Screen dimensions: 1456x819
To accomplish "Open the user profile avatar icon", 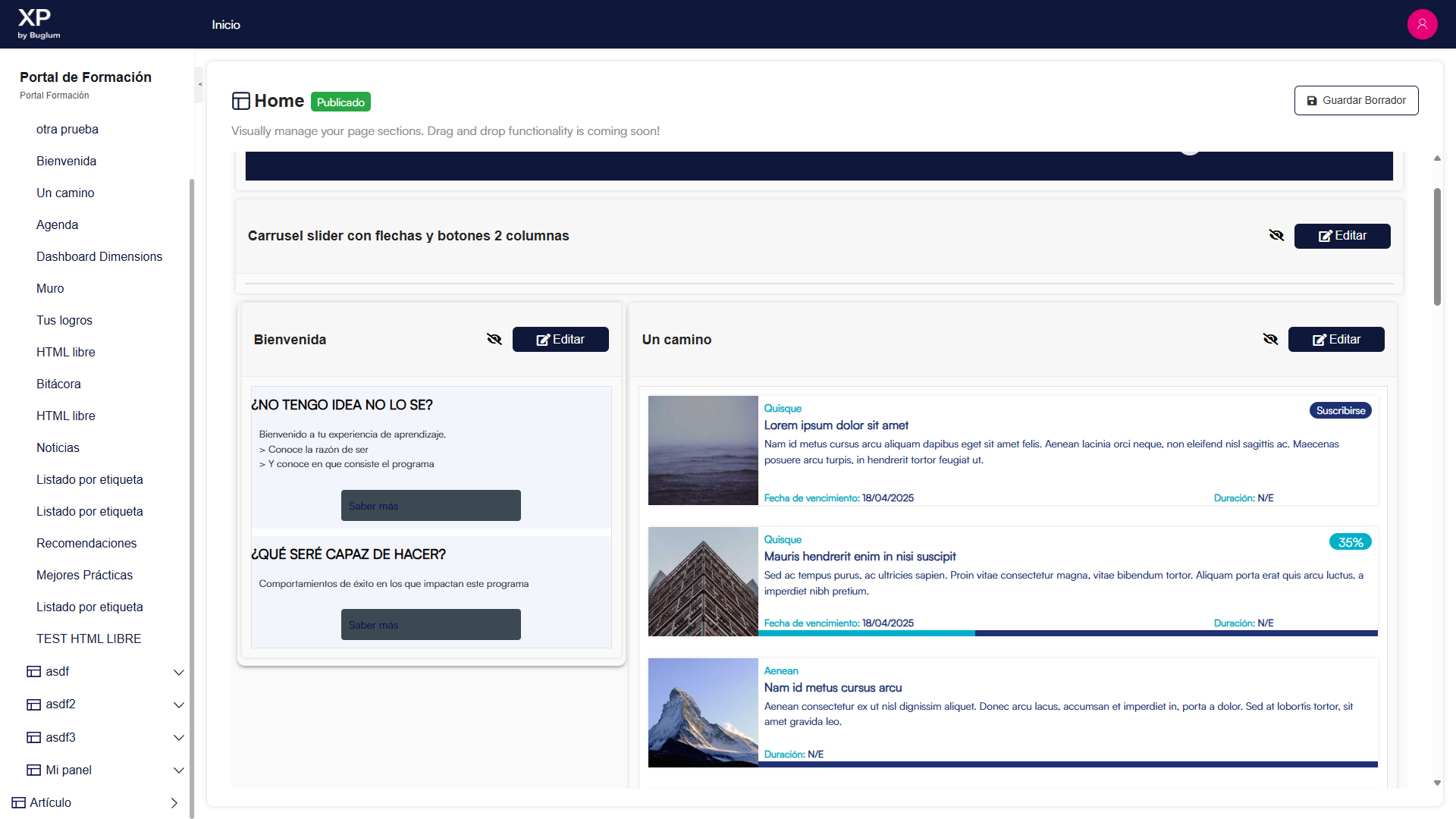I will (1422, 24).
